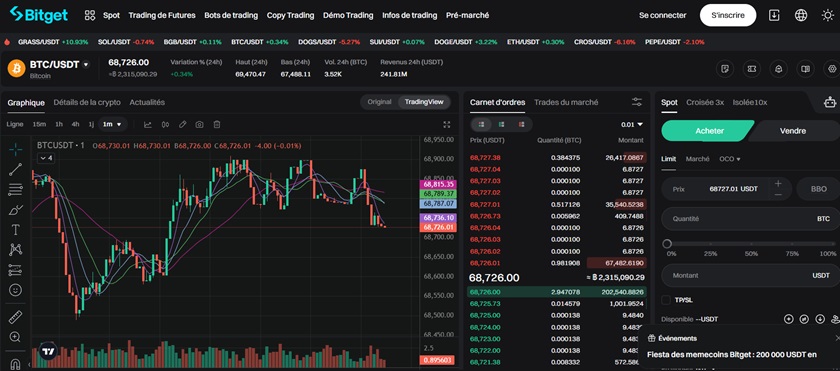
Task: Select the Vendre sell toggle
Action: (x=792, y=131)
